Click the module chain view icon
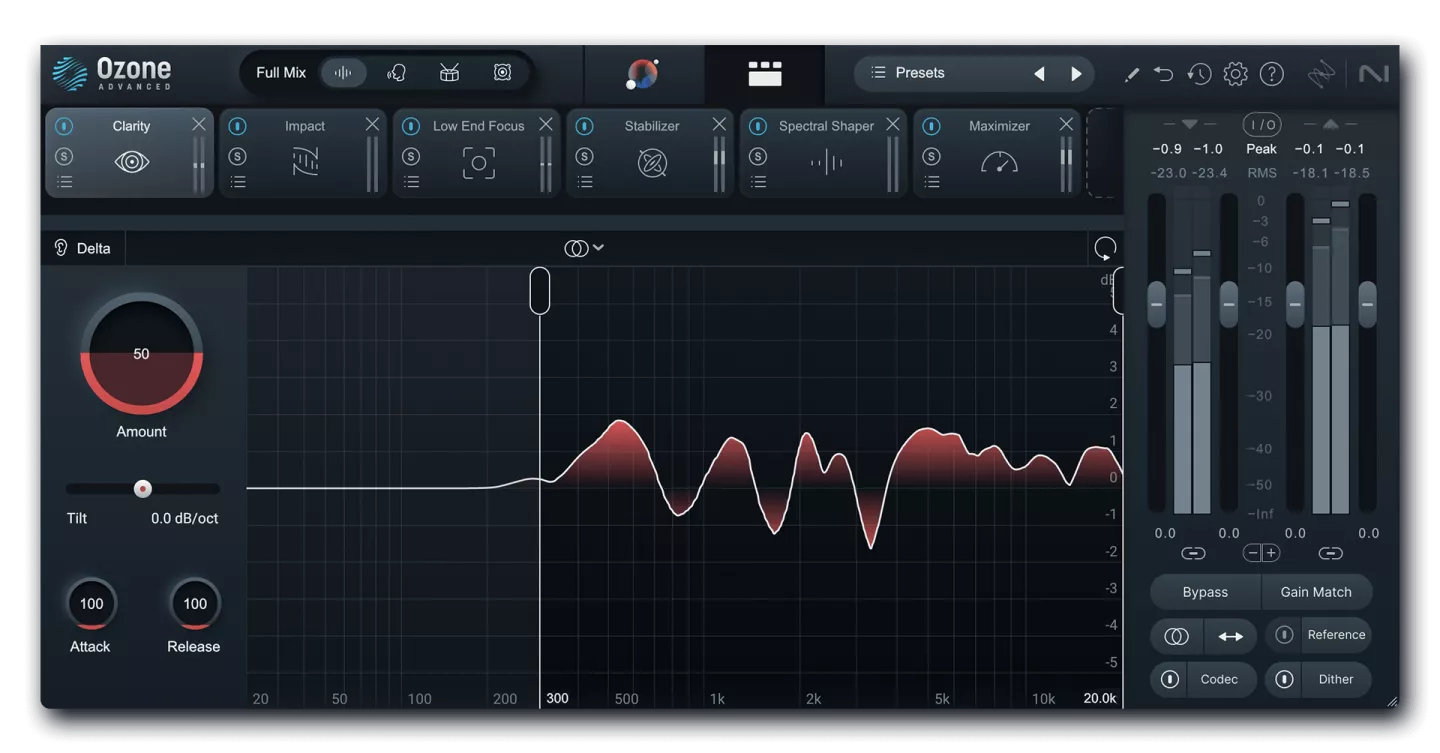1440x753 pixels. point(765,73)
